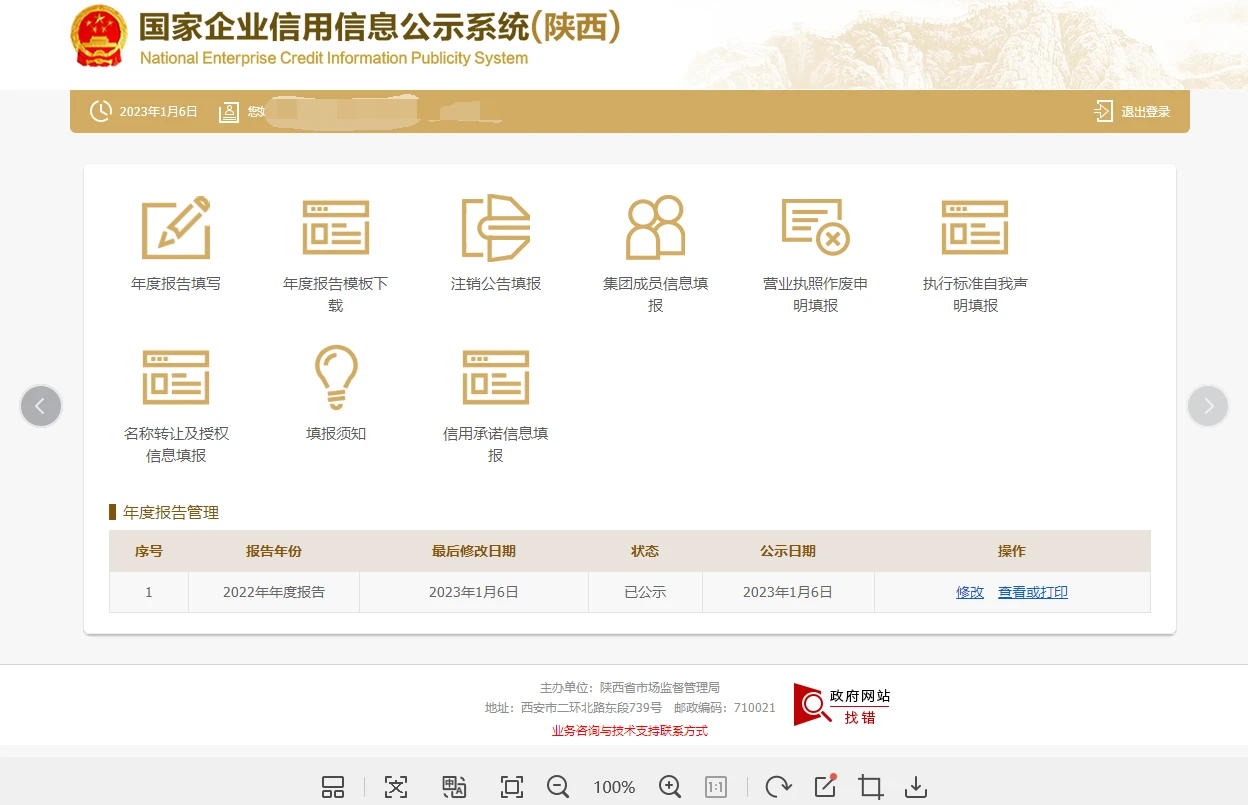Rotate the image clockwise
Viewport: 1248px width, 805px height.
point(778,787)
